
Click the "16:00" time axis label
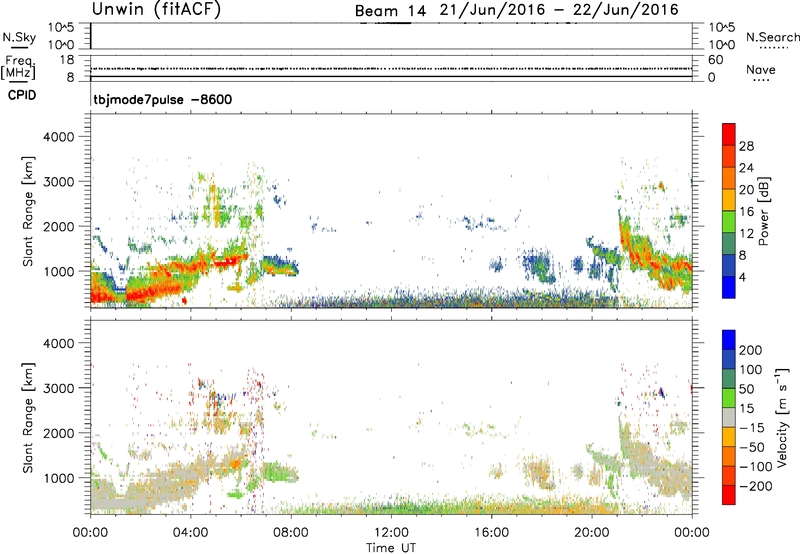click(491, 533)
